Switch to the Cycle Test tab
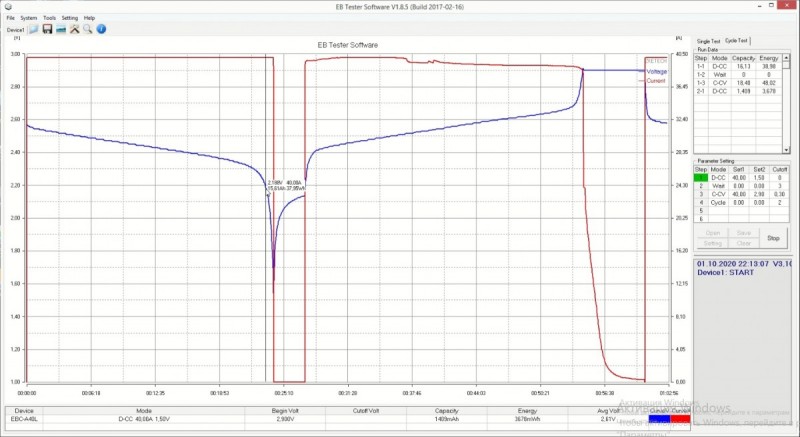 (x=737, y=41)
